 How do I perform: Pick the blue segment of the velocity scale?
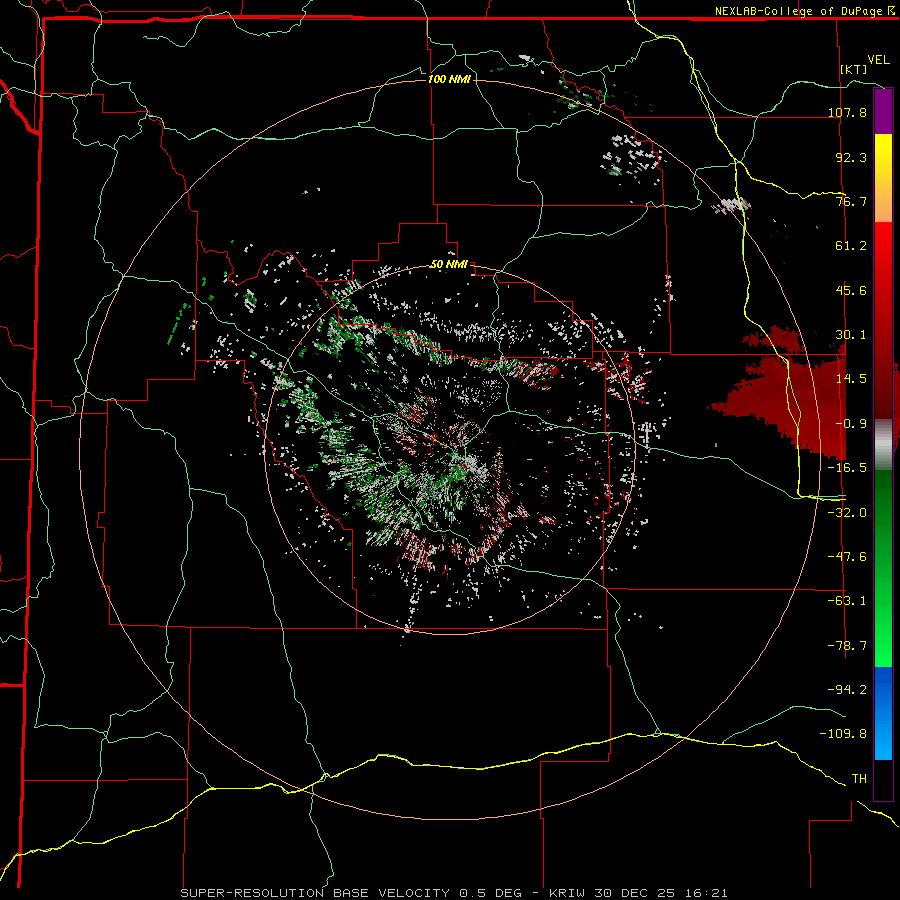(883, 713)
